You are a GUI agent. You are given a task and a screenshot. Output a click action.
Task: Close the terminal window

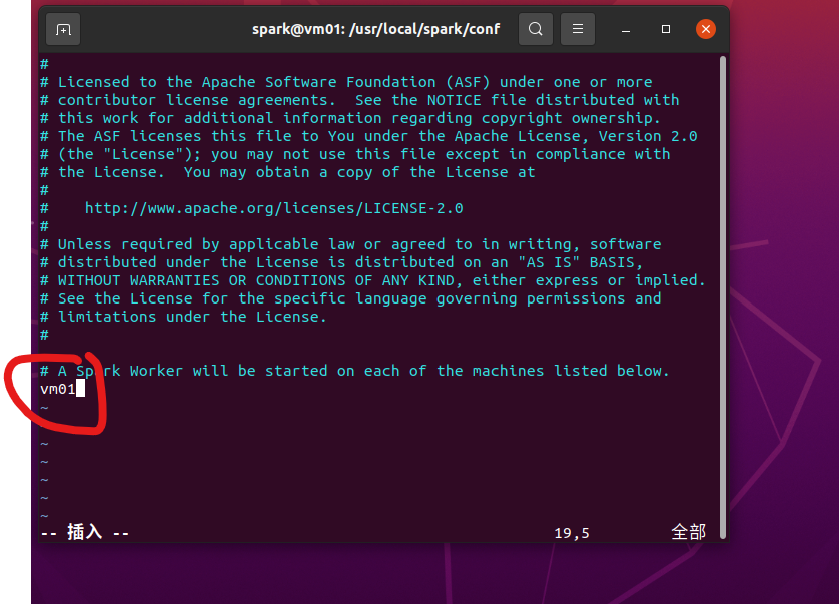706,29
